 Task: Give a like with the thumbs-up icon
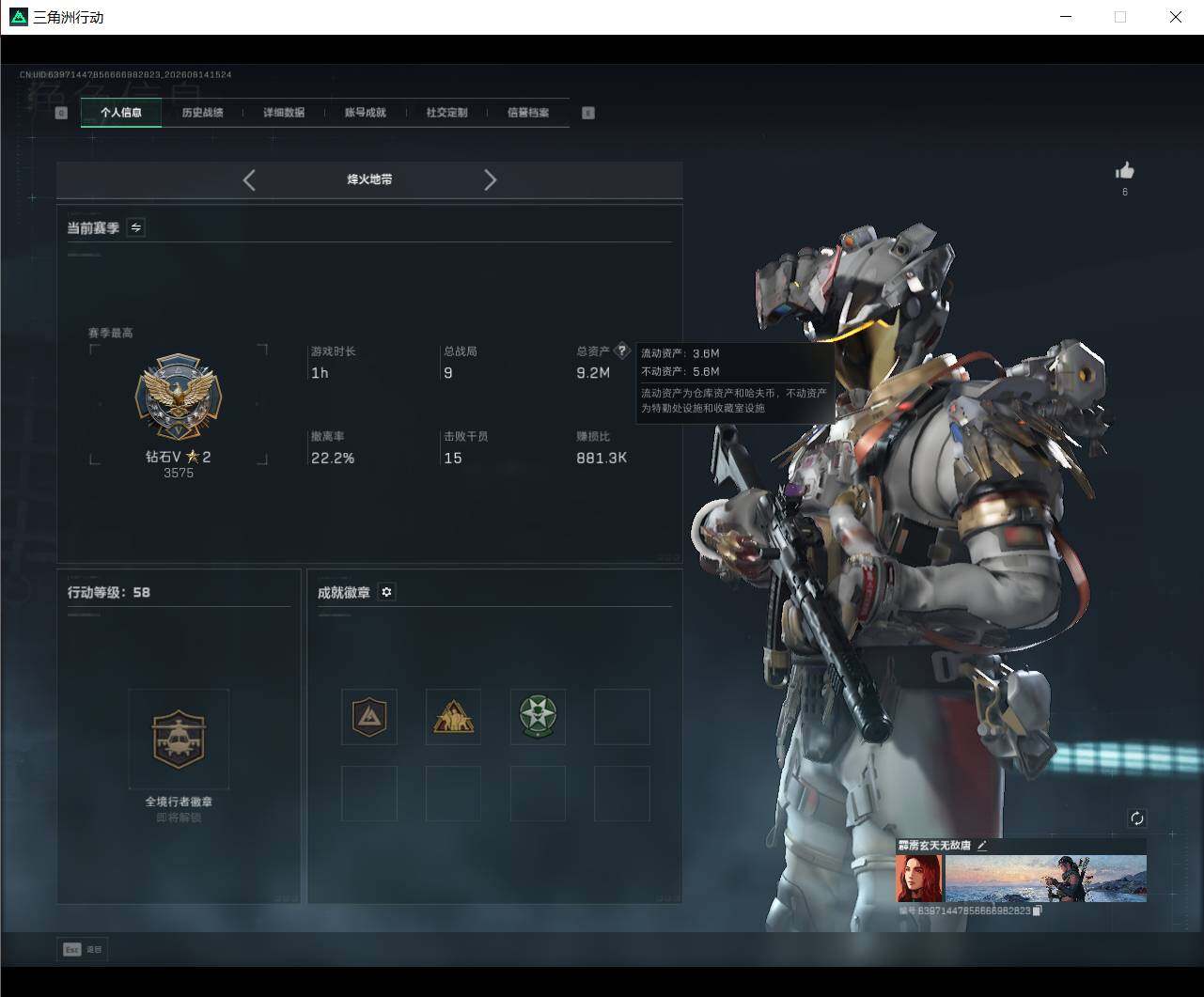1125,170
